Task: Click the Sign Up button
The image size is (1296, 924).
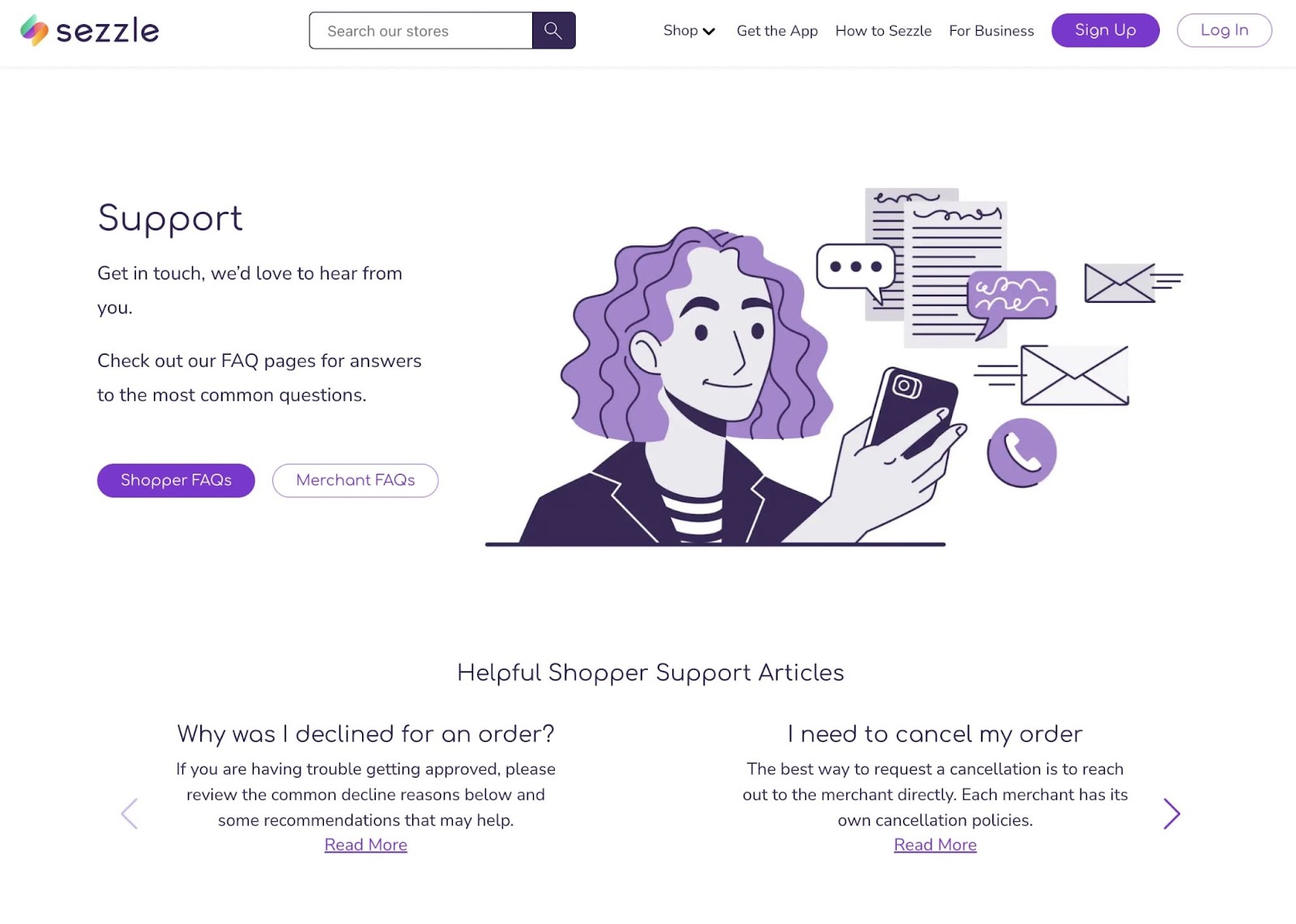Action: [1105, 31]
